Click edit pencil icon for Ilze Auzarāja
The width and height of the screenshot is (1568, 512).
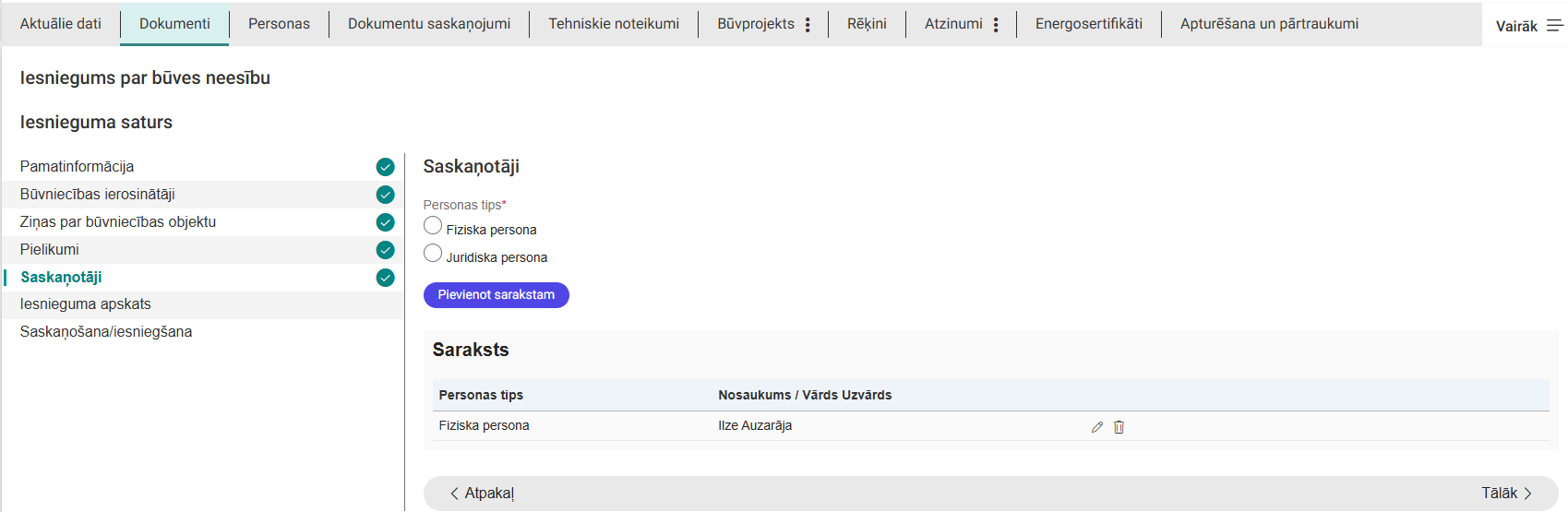(1096, 427)
